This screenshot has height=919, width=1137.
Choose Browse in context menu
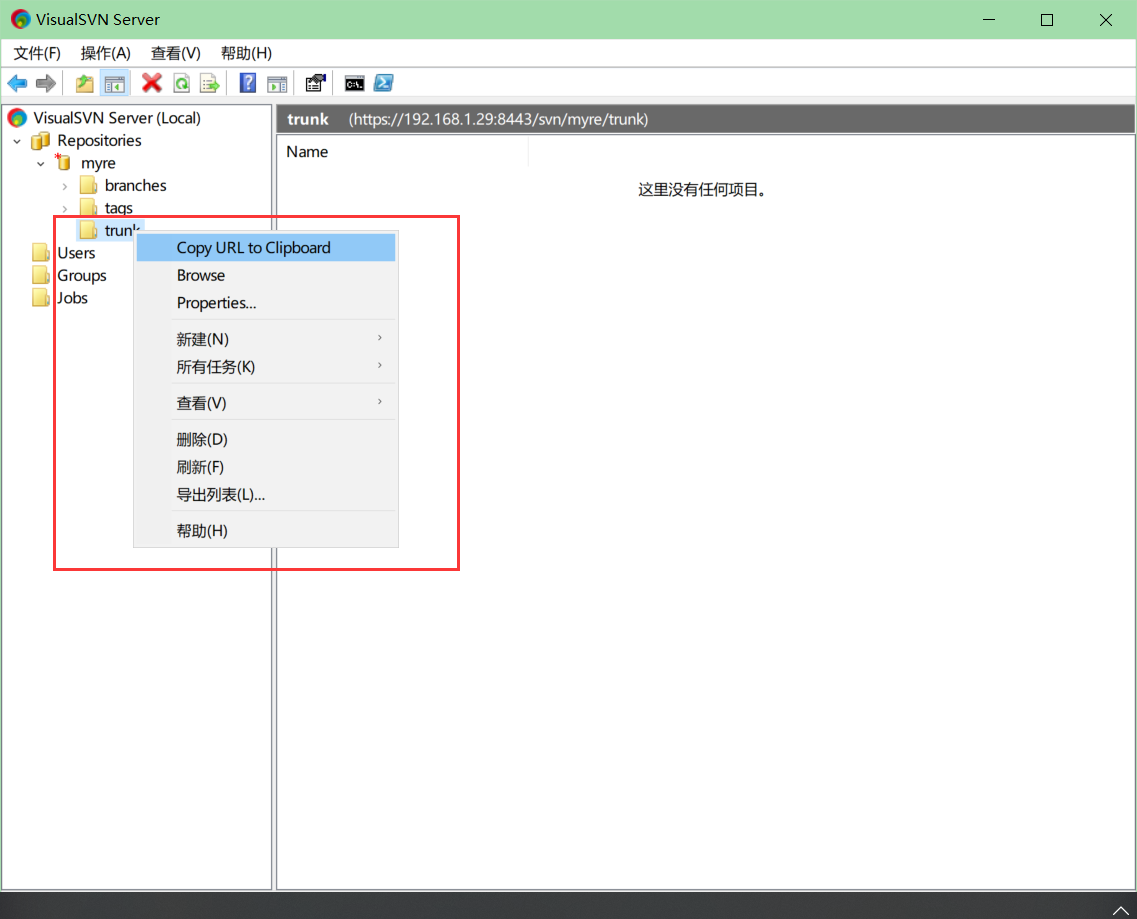coord(266,276)
